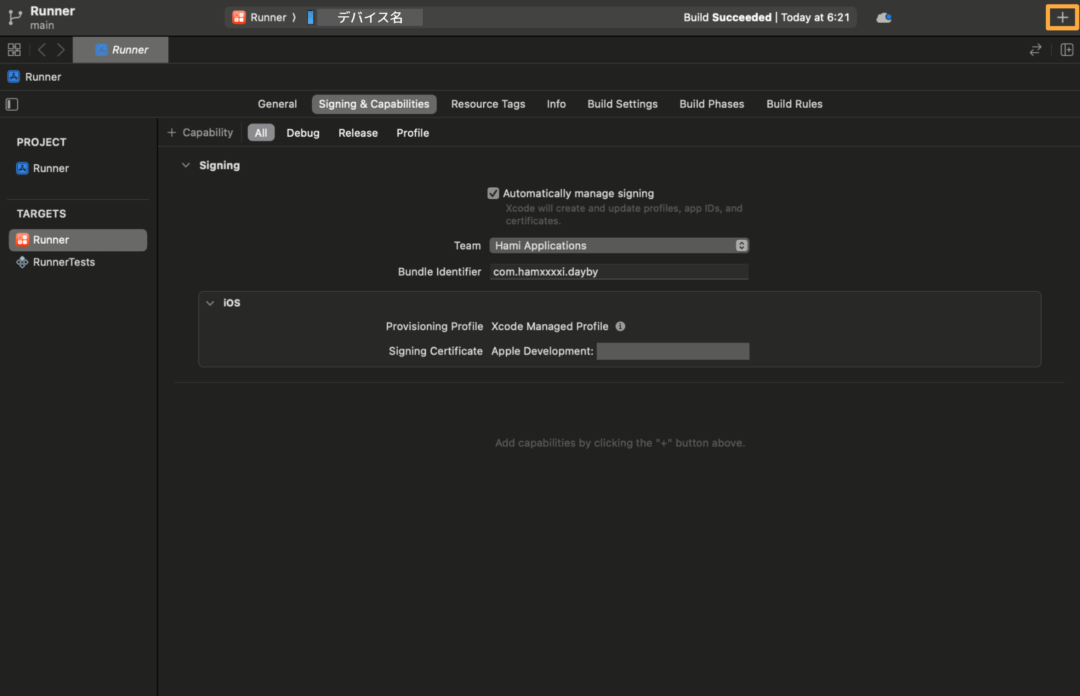This screenshot has height=696, width=1080.
Task: Click the Signing Certificate value field
Action: (x=672, y=351)
